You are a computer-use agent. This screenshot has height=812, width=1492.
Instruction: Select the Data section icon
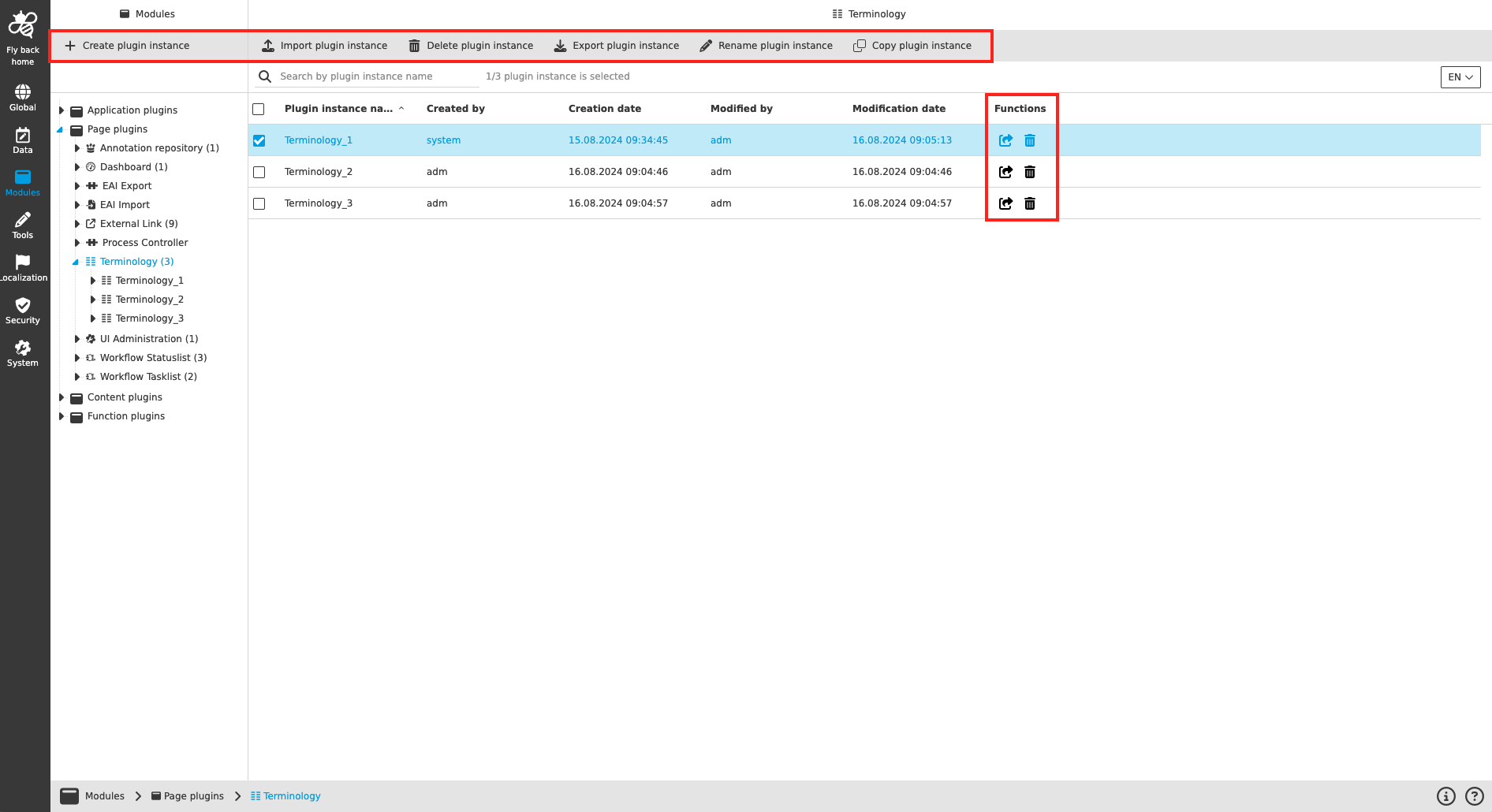[22, 139]
